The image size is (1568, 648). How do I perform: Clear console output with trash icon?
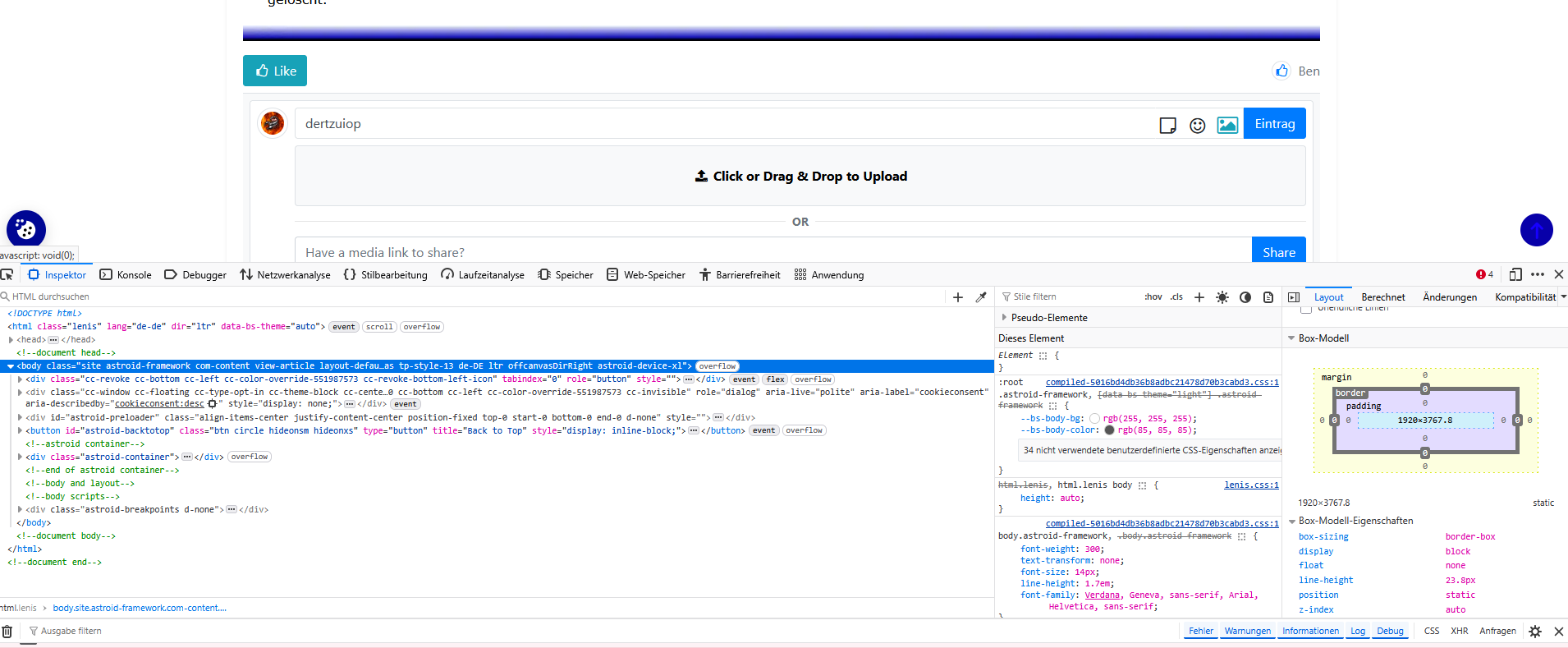(x=7, y=632)
